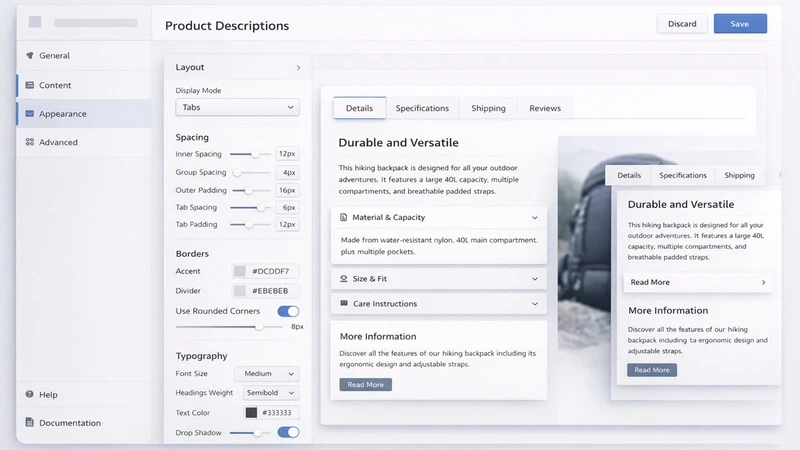Screen dimensions: 800x450
Task: Toggle the Drop Shadow switch
Action: pos(288,433)
